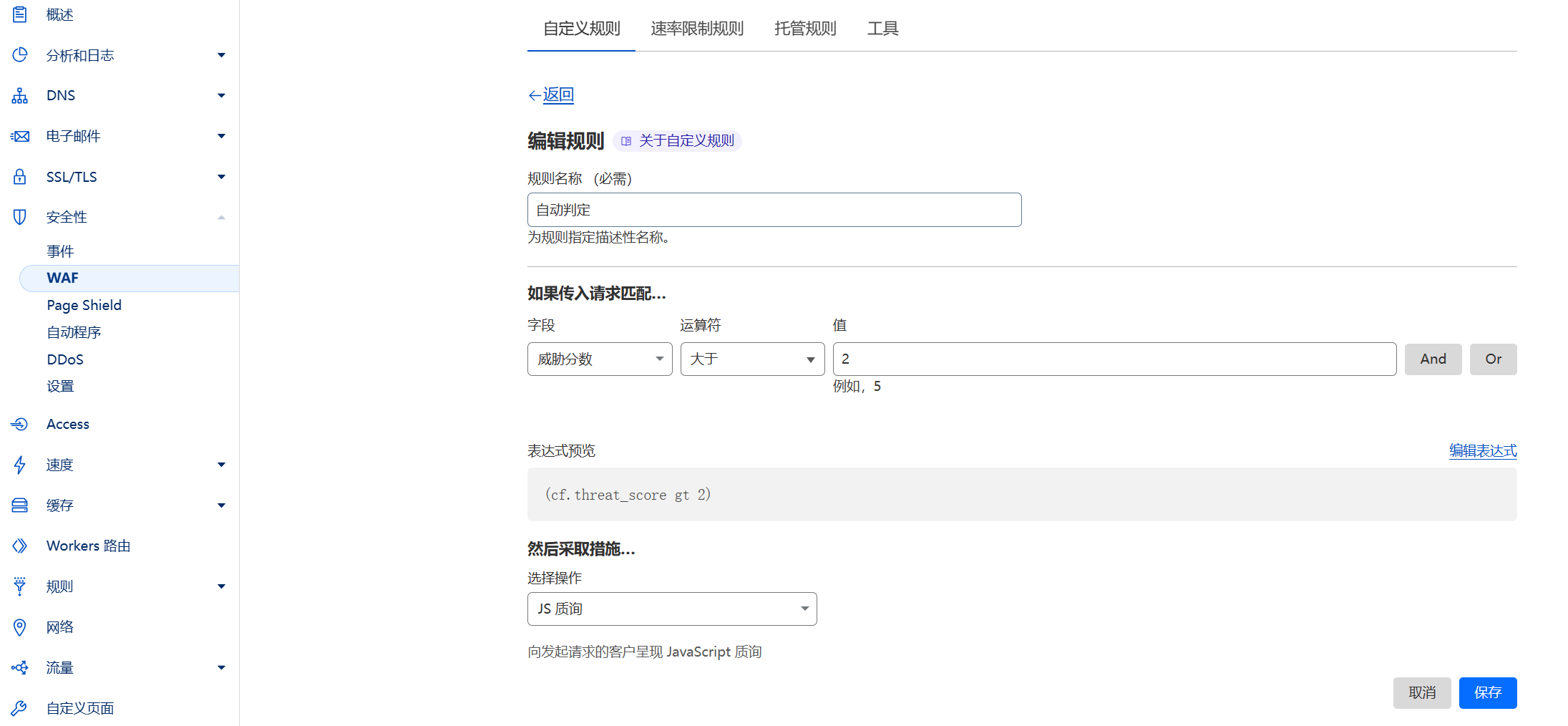Switch to the 托管规则 tab
The image size is (1568, 726).
[804, 29]
